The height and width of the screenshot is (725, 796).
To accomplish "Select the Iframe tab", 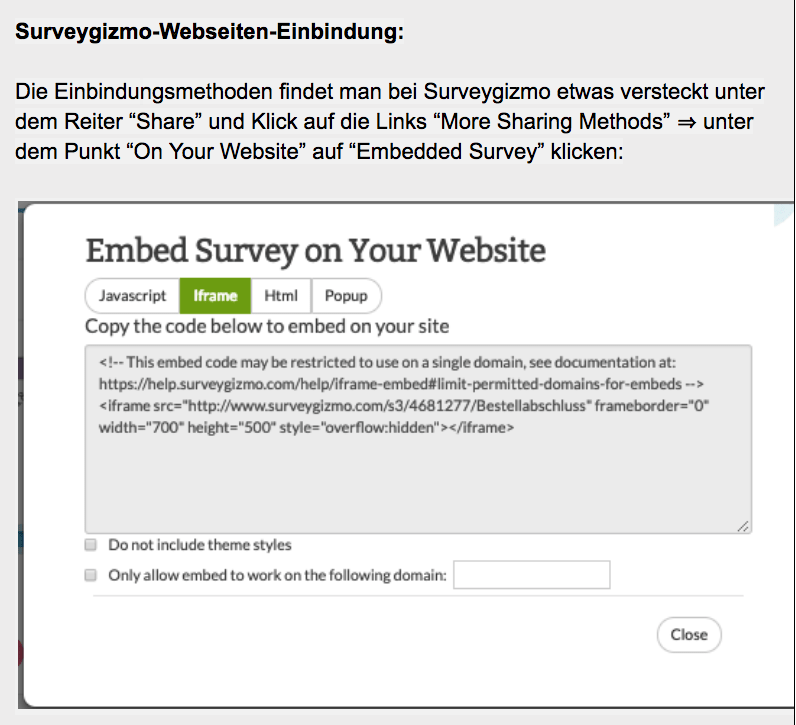I will [215, 296].
